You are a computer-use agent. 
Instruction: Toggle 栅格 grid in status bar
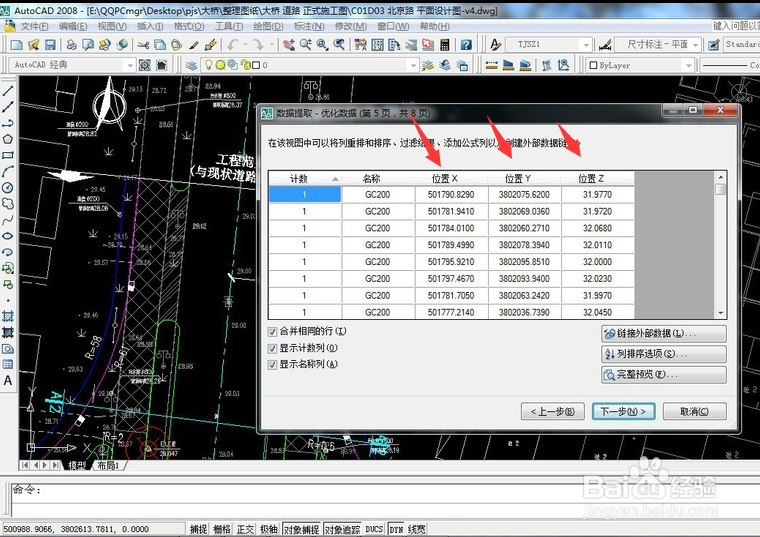[222, 529]
